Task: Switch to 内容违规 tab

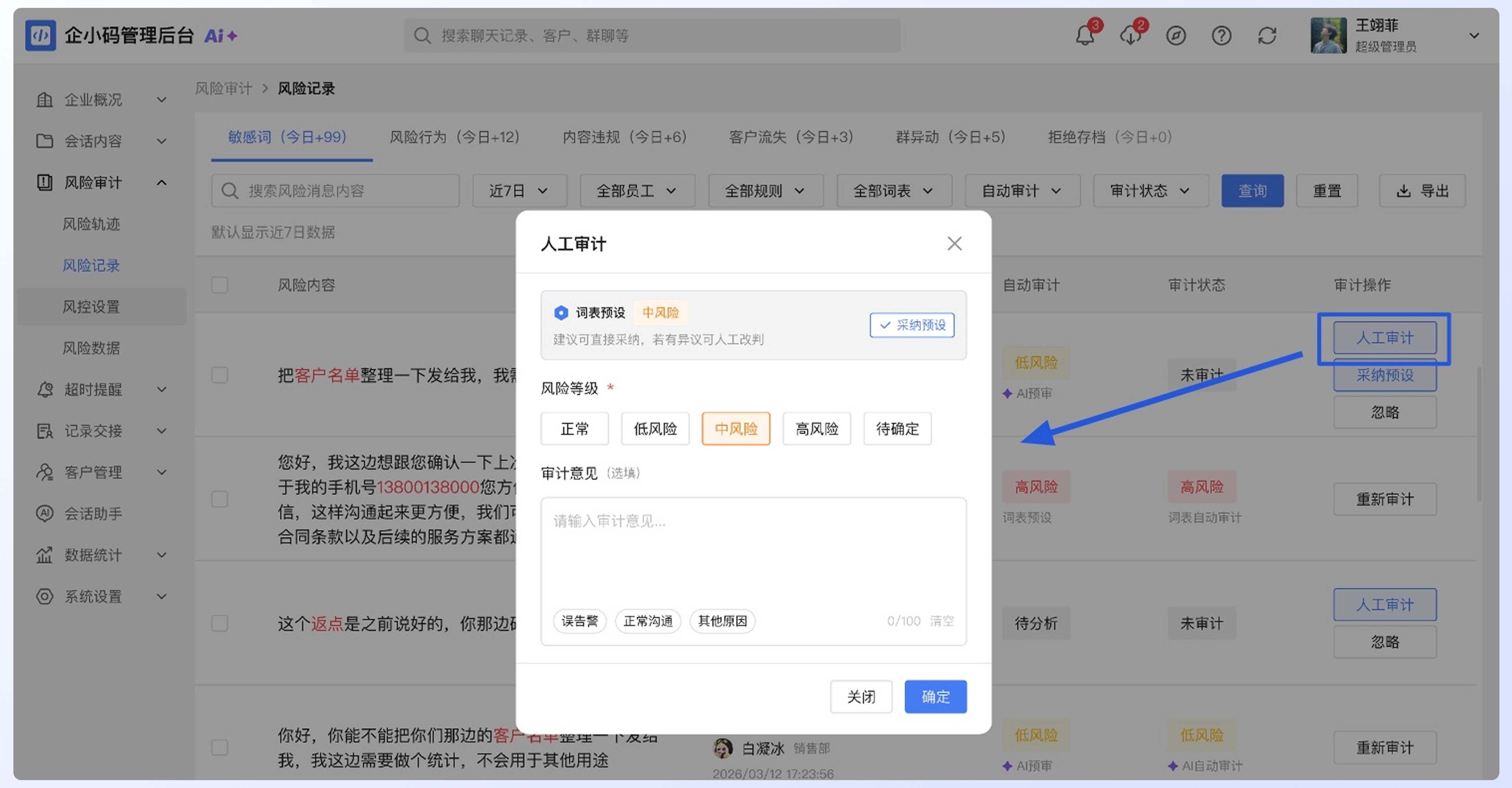Action: pyautogui.click(x=624, y=137)
